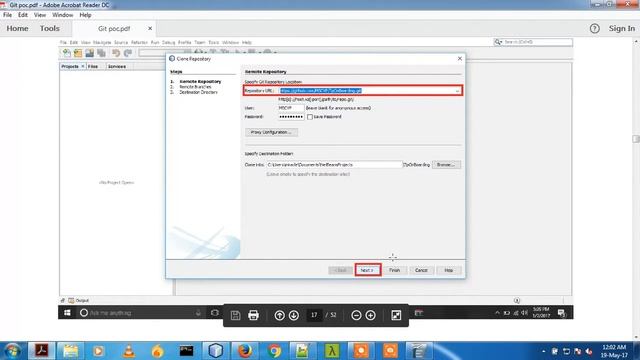This screenshot has width=640, height=360.
Task: Select the Git poc.pdf document tab
Action: [114, 29]
